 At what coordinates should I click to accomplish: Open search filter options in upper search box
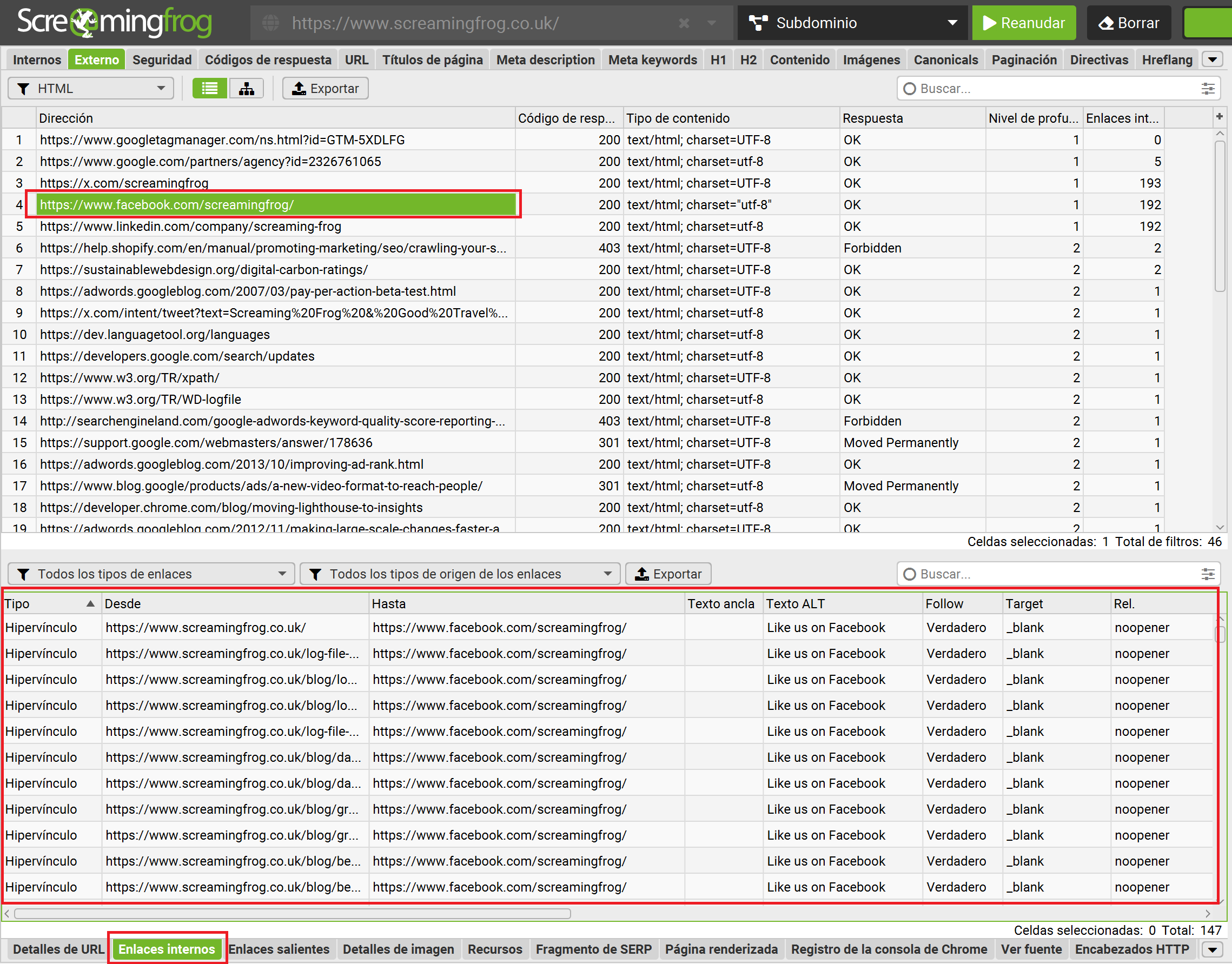[x=1208, y=89]
